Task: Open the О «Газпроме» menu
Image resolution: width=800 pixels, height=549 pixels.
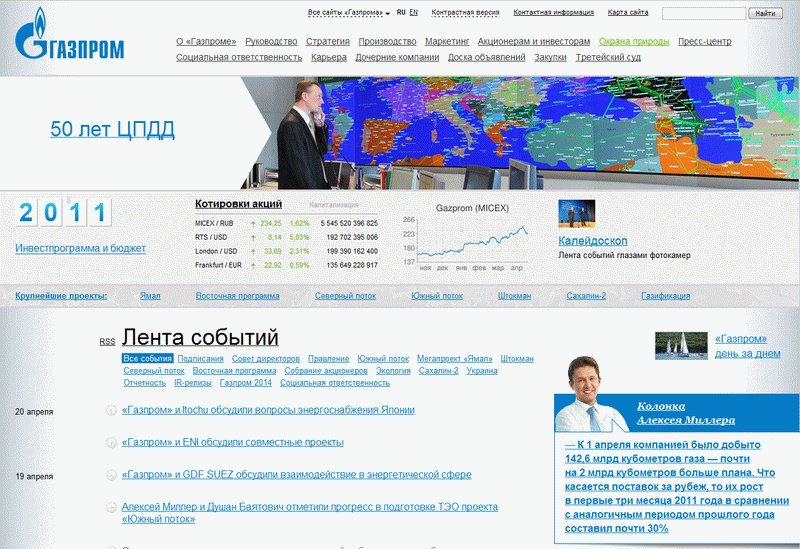Action: (x=206, y=41)
